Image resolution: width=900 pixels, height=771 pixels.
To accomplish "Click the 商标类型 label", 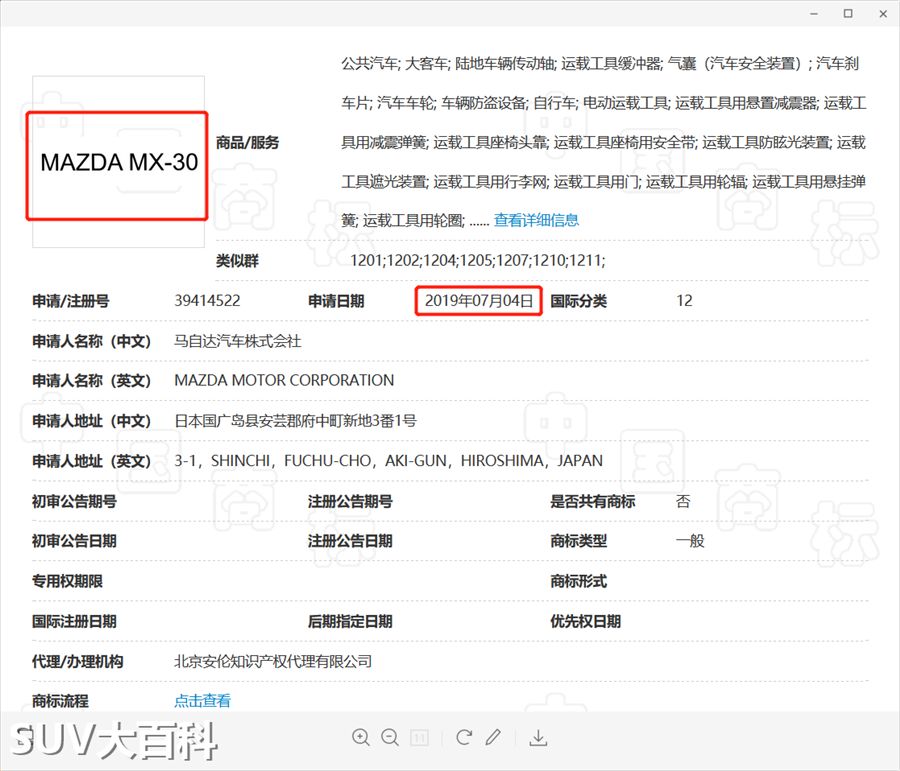I will [579, 541].
